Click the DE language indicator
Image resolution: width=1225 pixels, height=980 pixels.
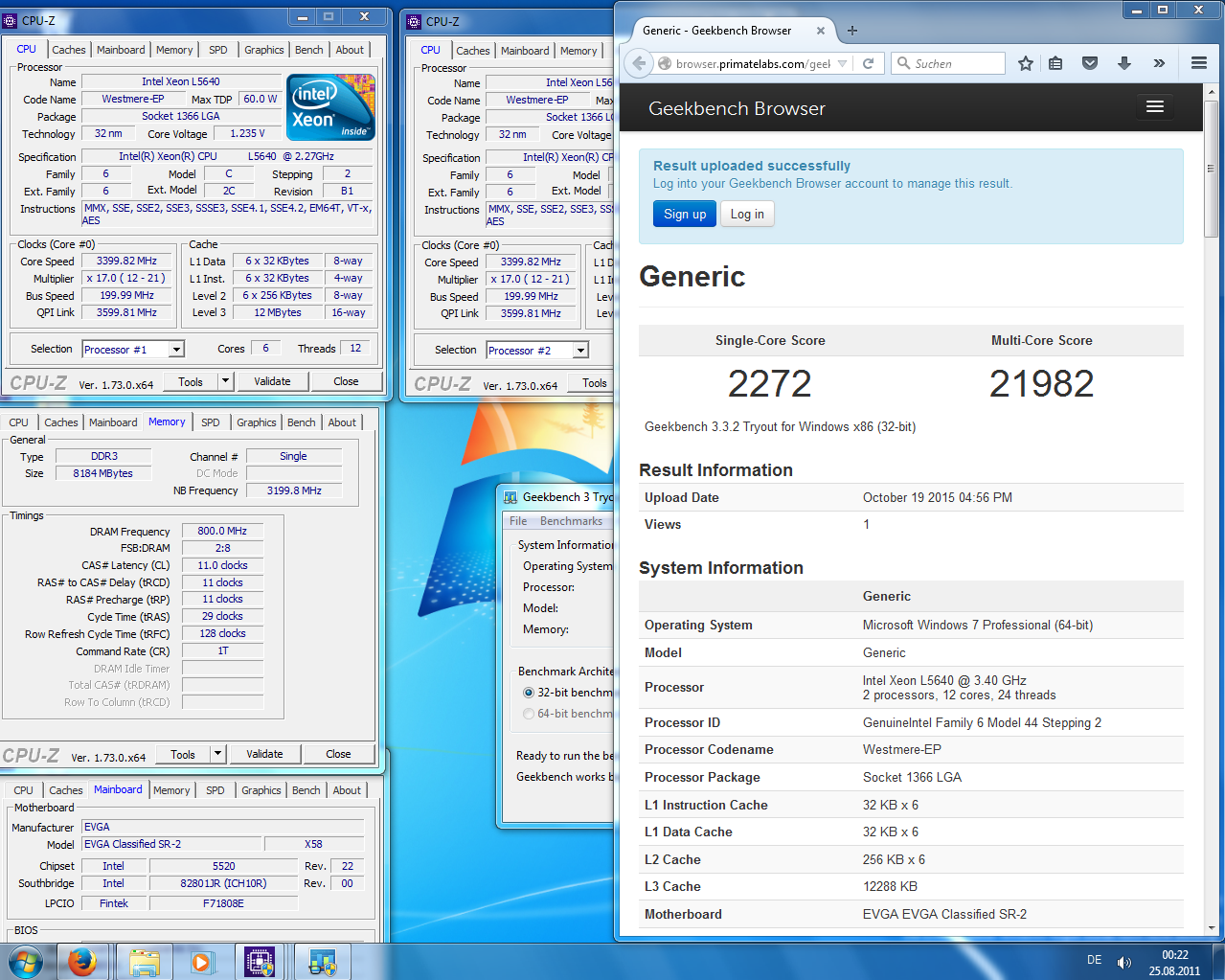[1094, 960]
